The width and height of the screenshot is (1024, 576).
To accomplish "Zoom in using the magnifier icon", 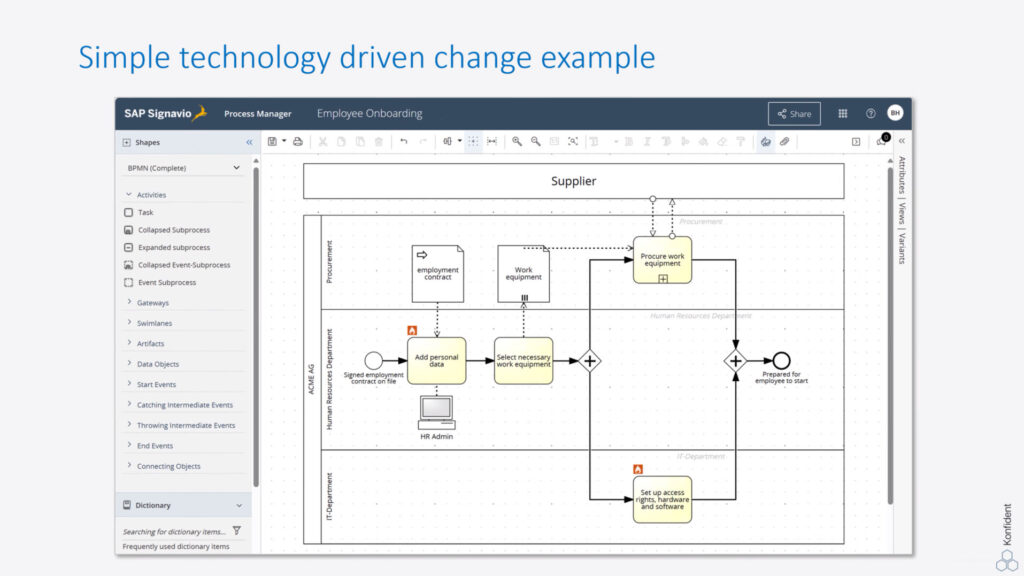I will [518, 141].
